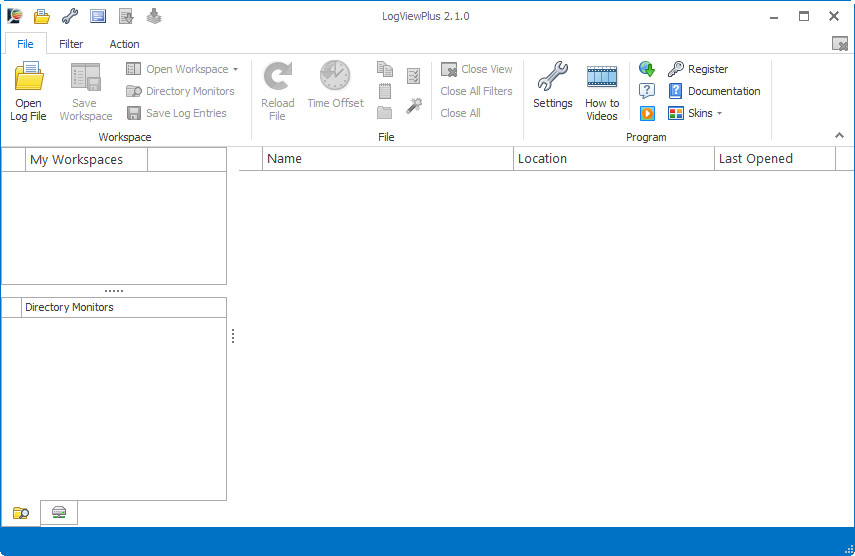Click the question mark help bubble icon
This screenshot has height=556, width=855.
[x=647, y=91]
